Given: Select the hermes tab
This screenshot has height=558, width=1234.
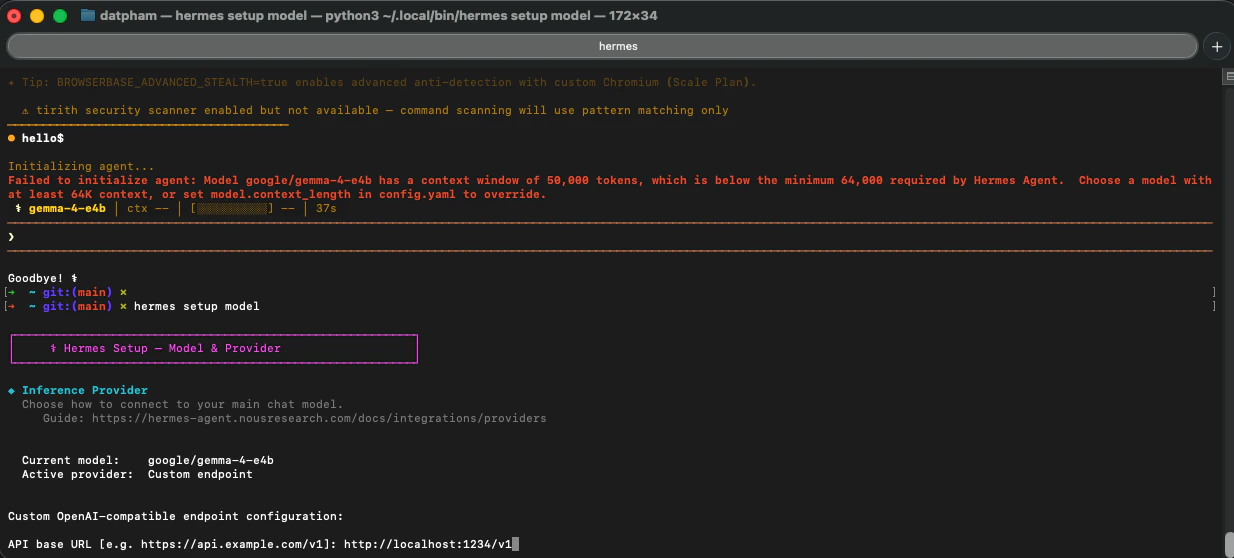Looking at the screenshot, I should (602, 46).
